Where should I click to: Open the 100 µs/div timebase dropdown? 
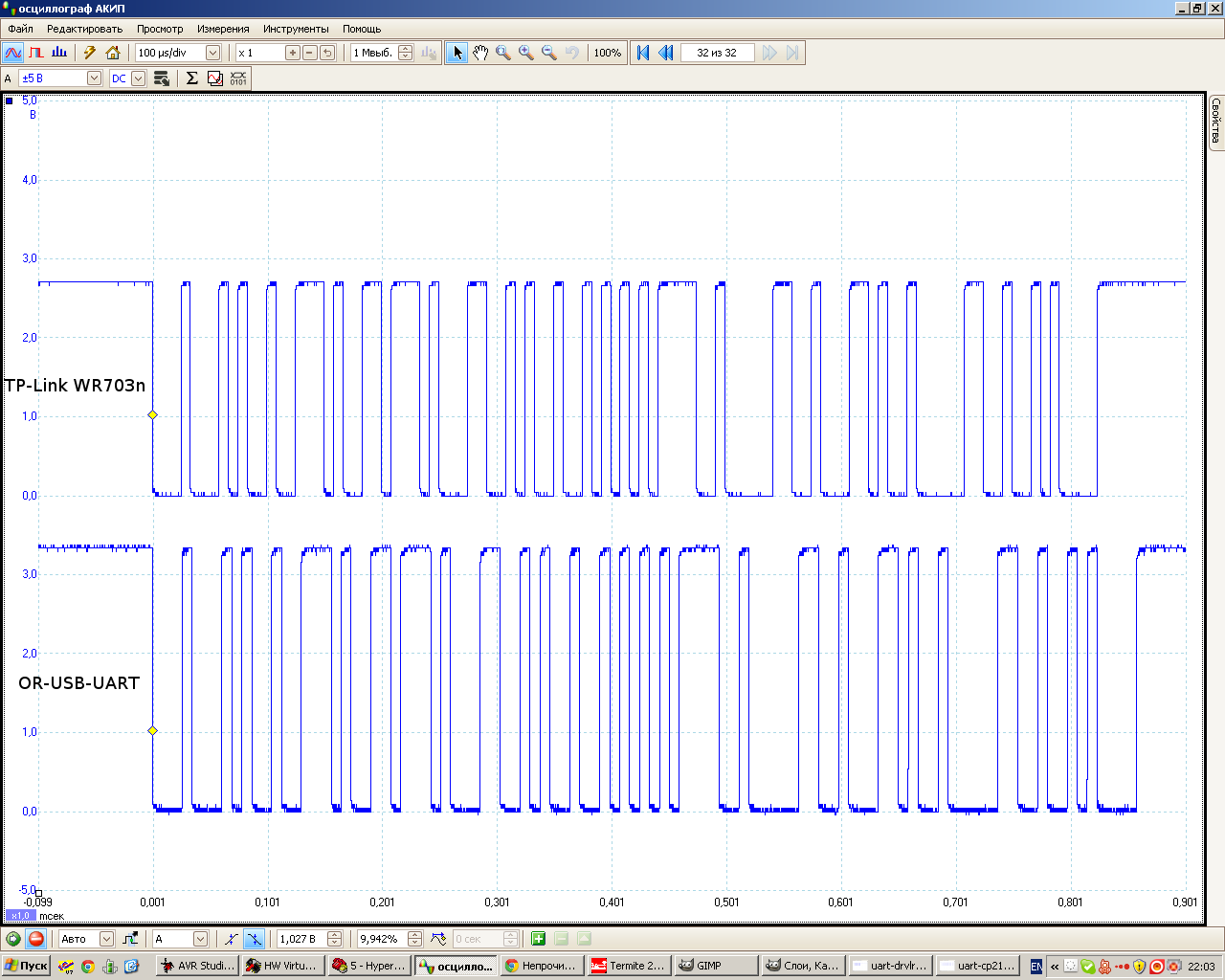212,53
